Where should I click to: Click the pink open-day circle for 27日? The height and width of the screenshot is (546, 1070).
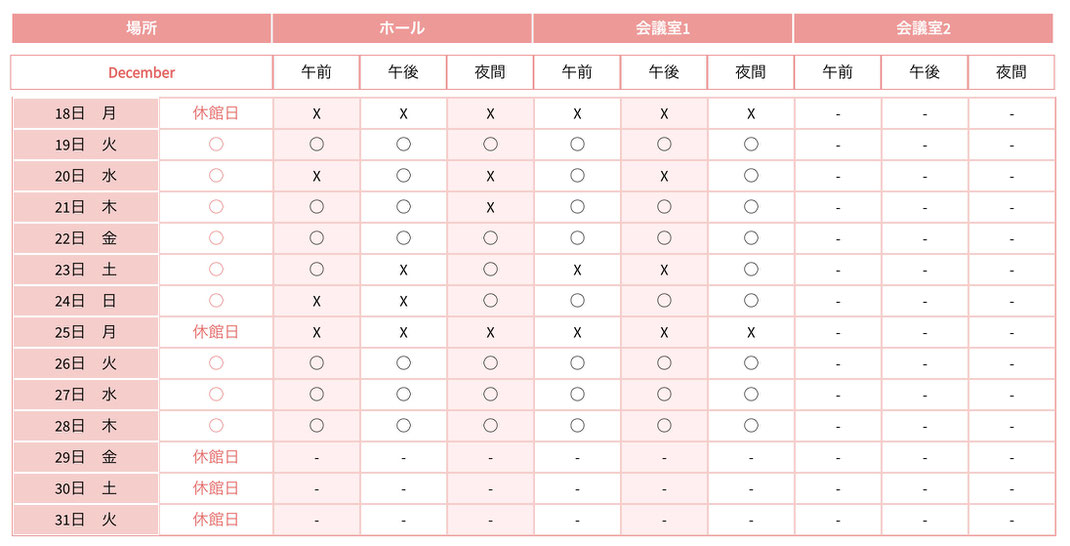pyautogui.click(x=216, y=394)
